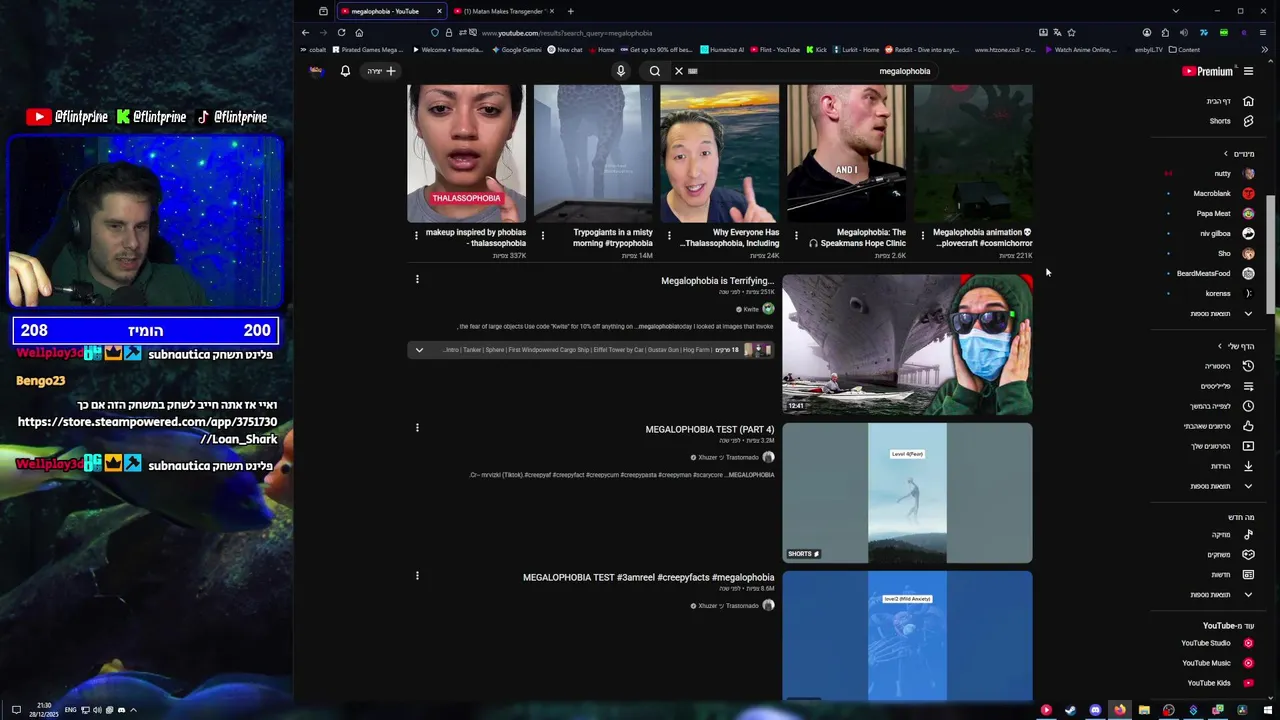Open Flint - YouTube bookmark
Image resolution: width=1280 pixels, height=720 pixels.
tap(775, 49)
